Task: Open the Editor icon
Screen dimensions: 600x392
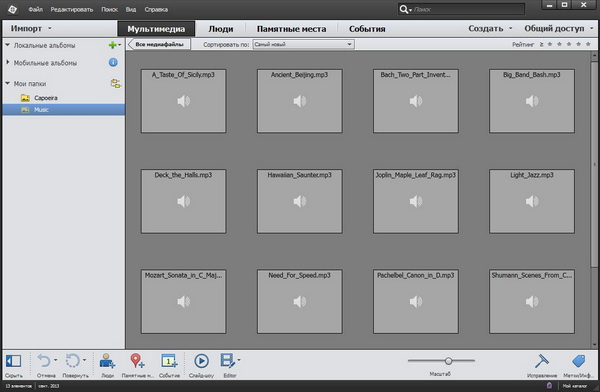Action: coord(227,361)
